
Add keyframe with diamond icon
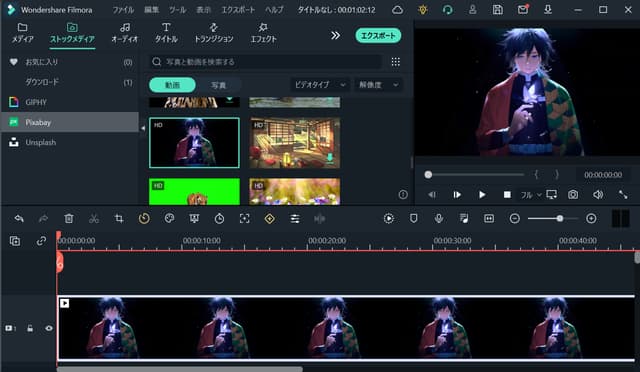coord(269,219)
